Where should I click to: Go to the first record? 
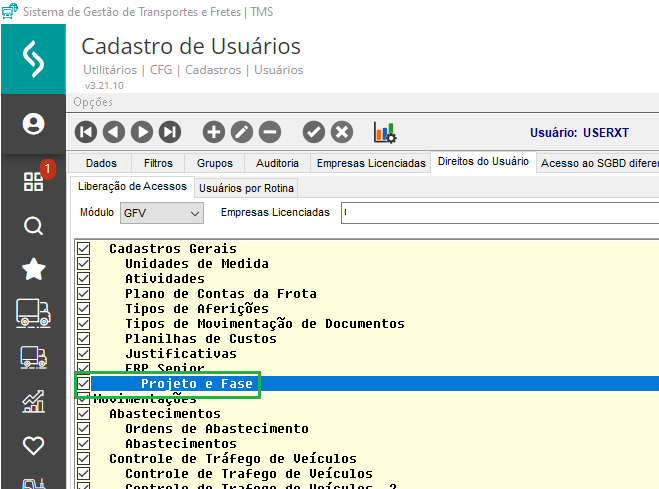tap(86, 132)
